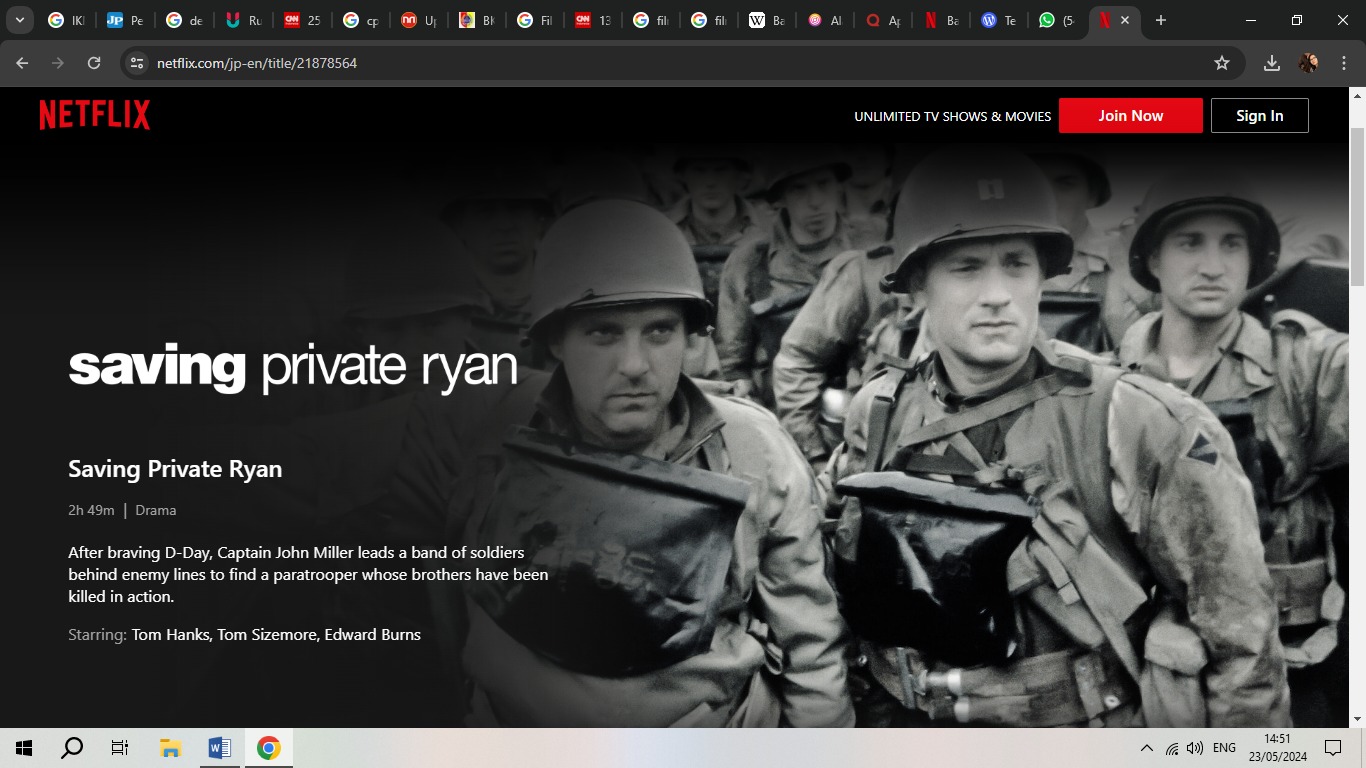
Task: Click the scrollbar up arrow
Action: [1357, 95]
